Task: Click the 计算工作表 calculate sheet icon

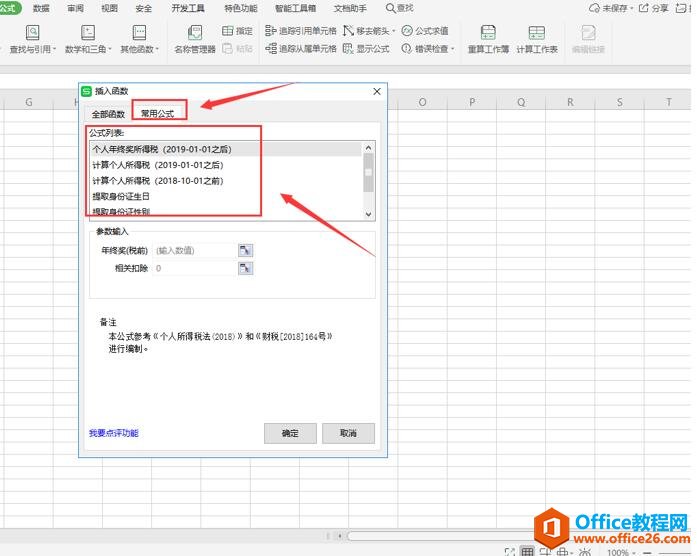Action: [x=537, y=33]
